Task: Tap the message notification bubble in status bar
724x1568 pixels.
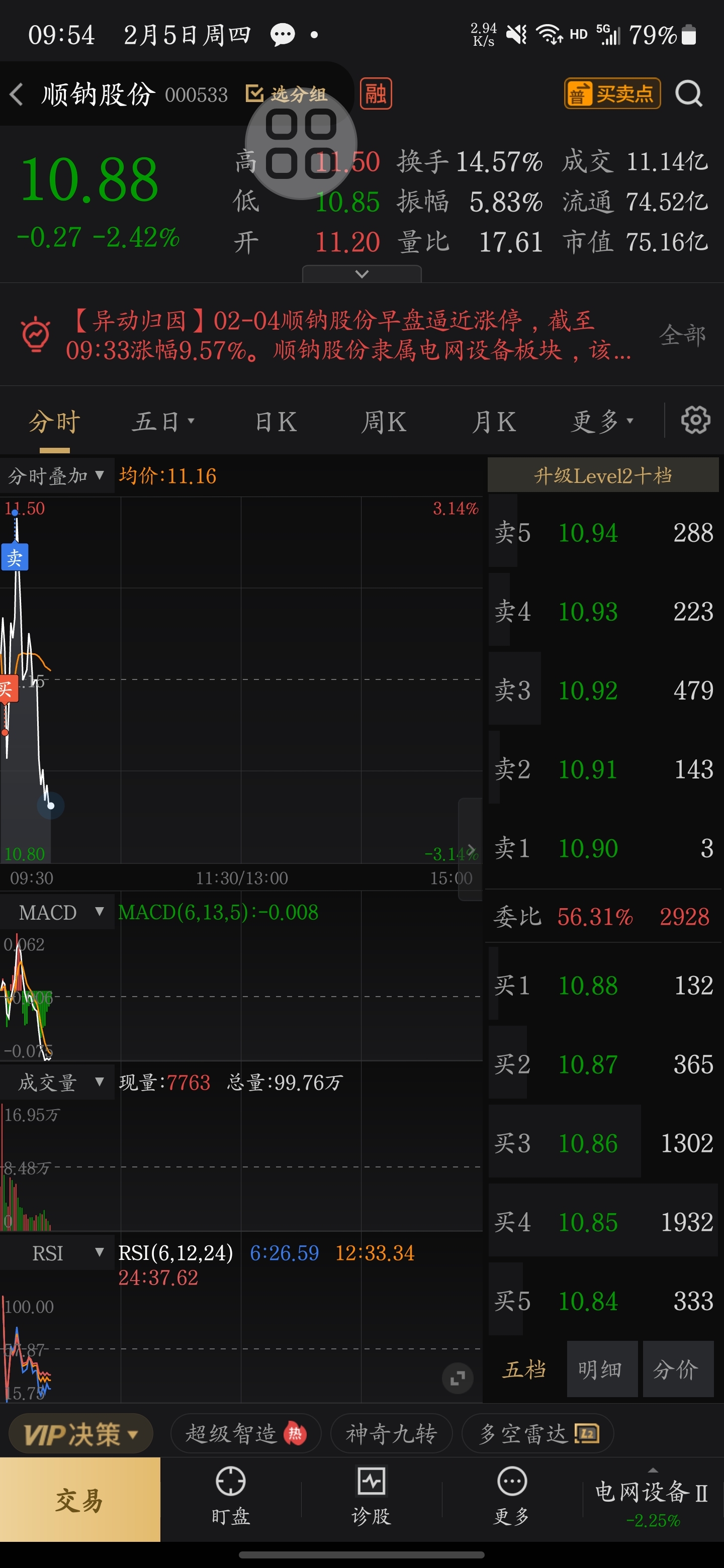Action: point(283,35)
